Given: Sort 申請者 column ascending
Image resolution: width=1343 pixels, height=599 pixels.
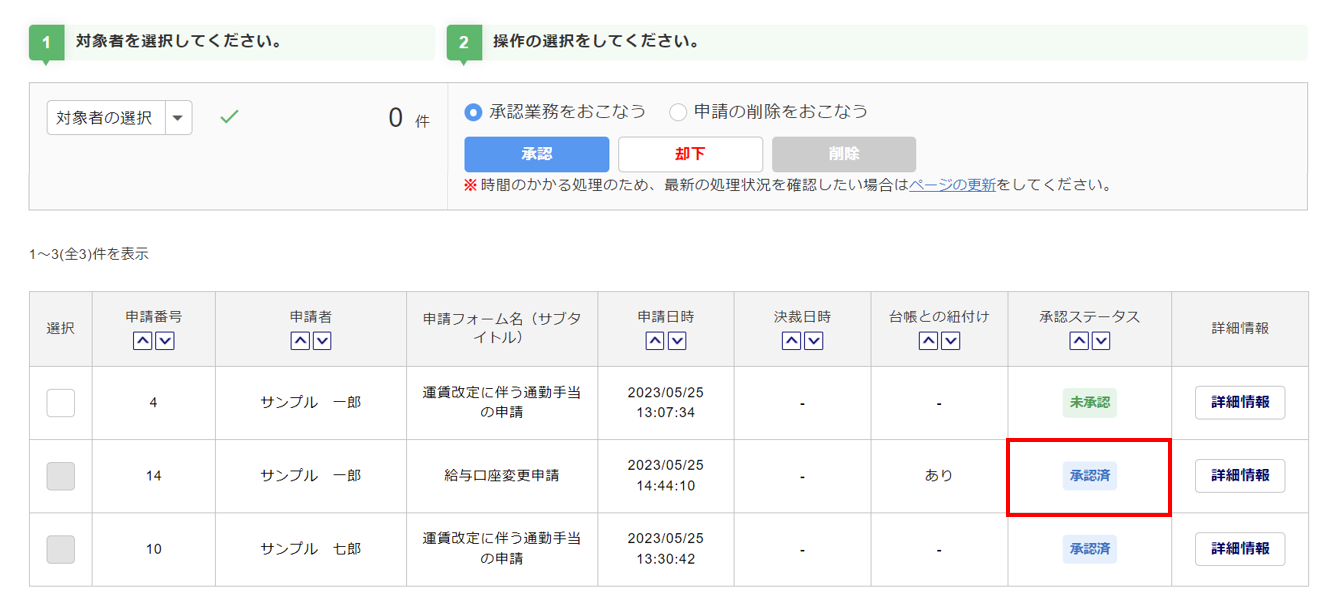Looking at the screenshot, I should click(300, 341).
